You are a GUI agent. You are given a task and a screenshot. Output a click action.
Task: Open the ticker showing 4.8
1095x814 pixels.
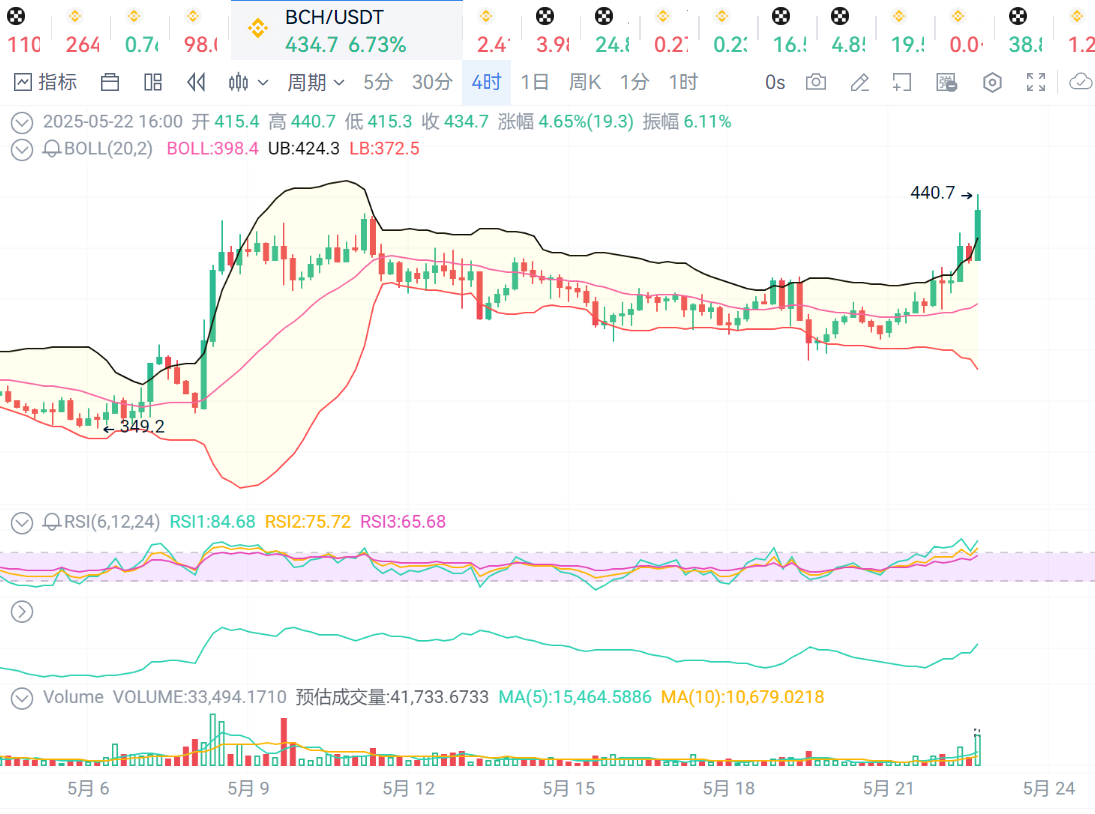pyautogui.click(x=846, y=31)
